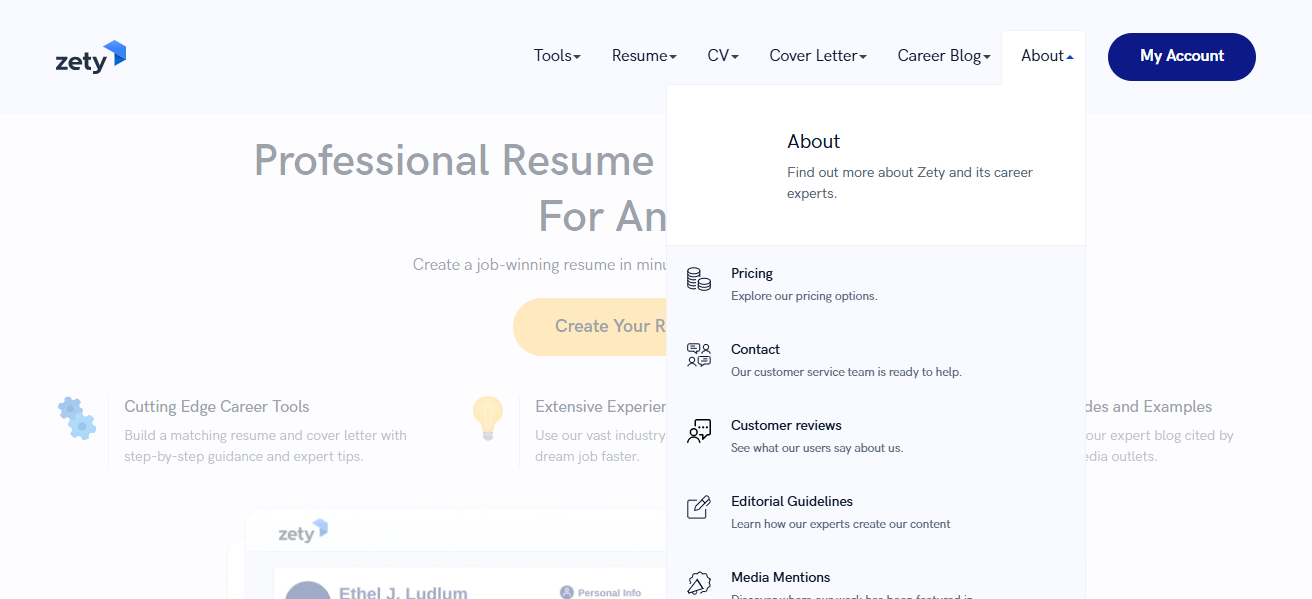Click the 'Cutting Edge Career Tools' heading
This screenshot has width=1312, height=599.
[x=217, y=407]
